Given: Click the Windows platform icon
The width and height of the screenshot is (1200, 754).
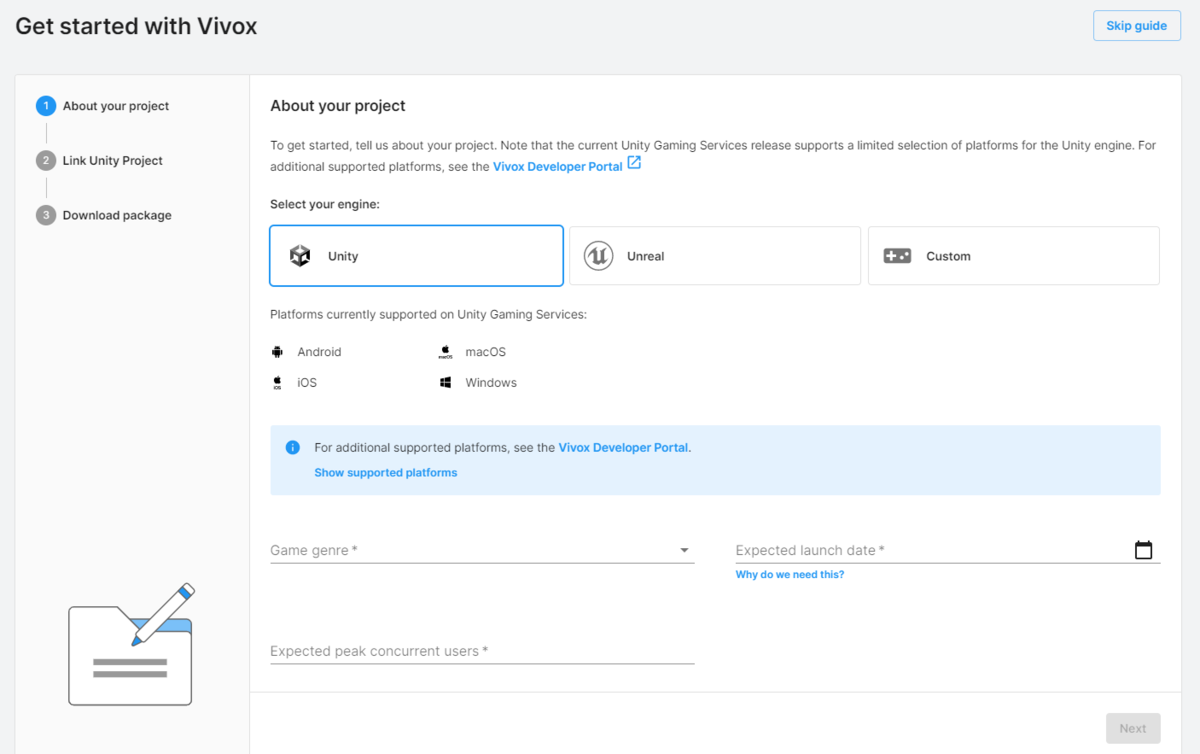Looking at the screenshot, I should pyautogui.click(x=446, y=383).
